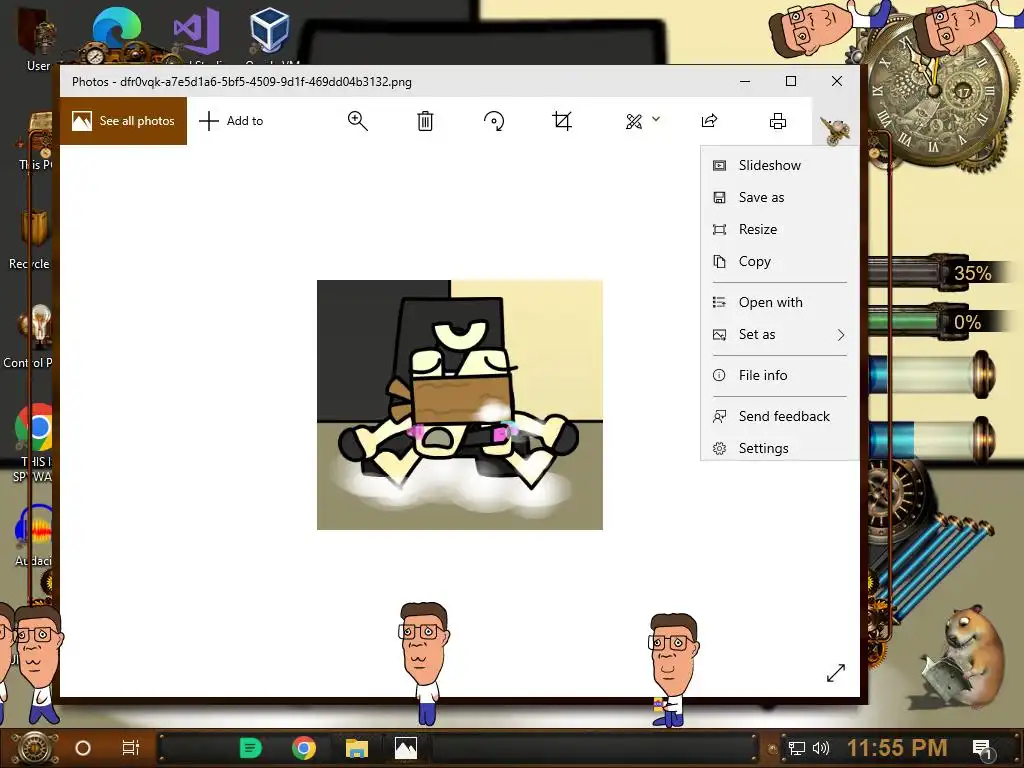Open the Edit & Create icon
Viewport: 1024px width, 768px height.
(633, 121)
